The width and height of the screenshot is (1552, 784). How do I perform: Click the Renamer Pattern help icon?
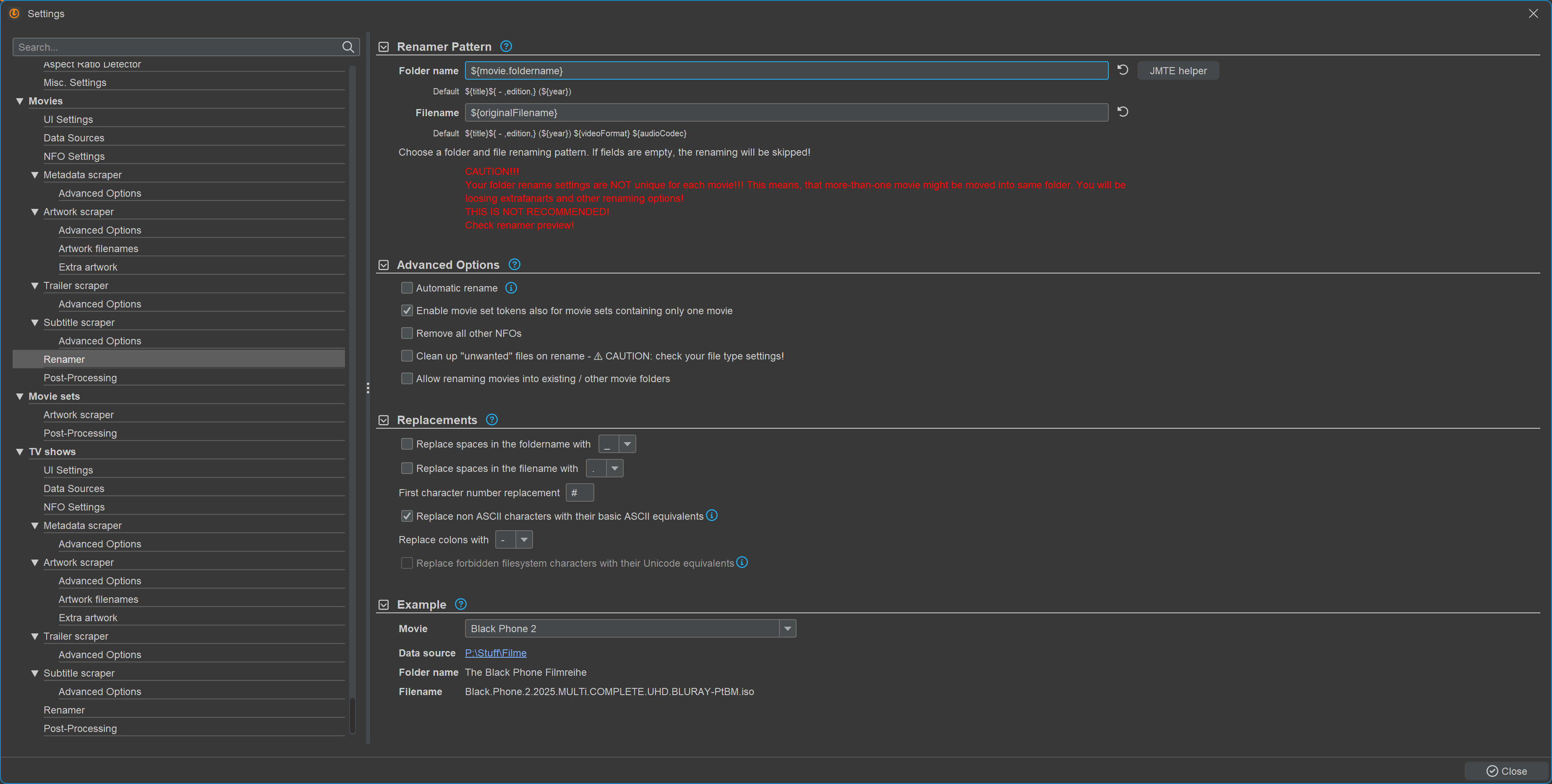pos(505,47)
